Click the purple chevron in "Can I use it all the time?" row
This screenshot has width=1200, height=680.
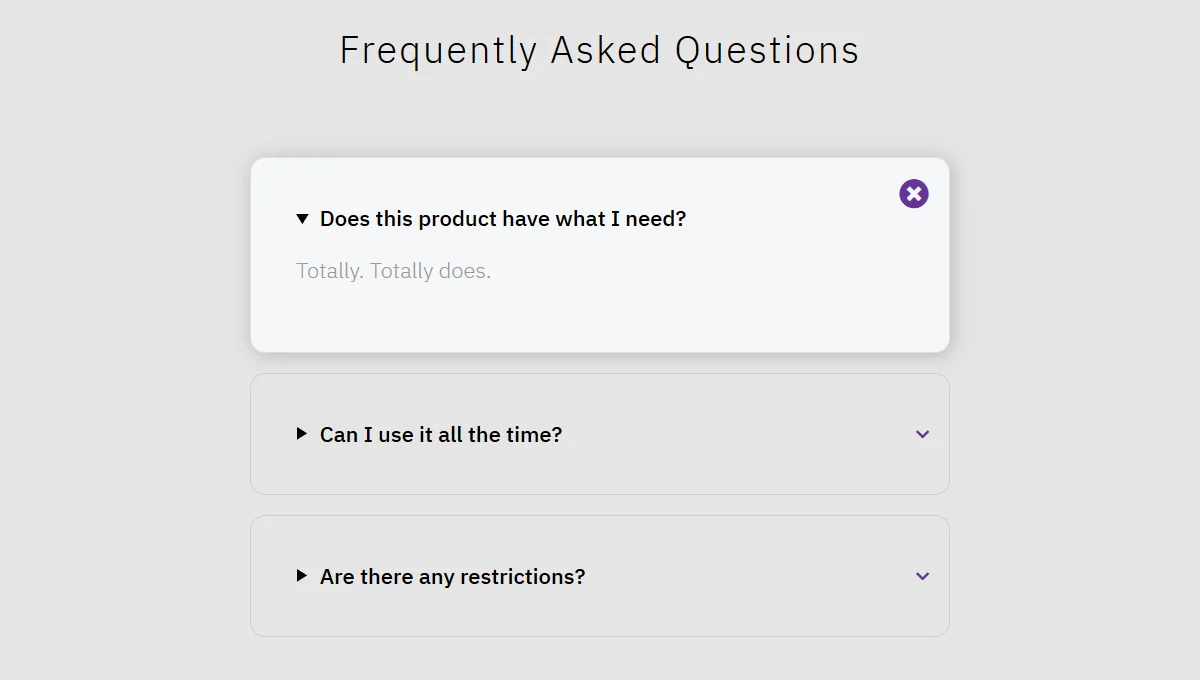point(922,434)
